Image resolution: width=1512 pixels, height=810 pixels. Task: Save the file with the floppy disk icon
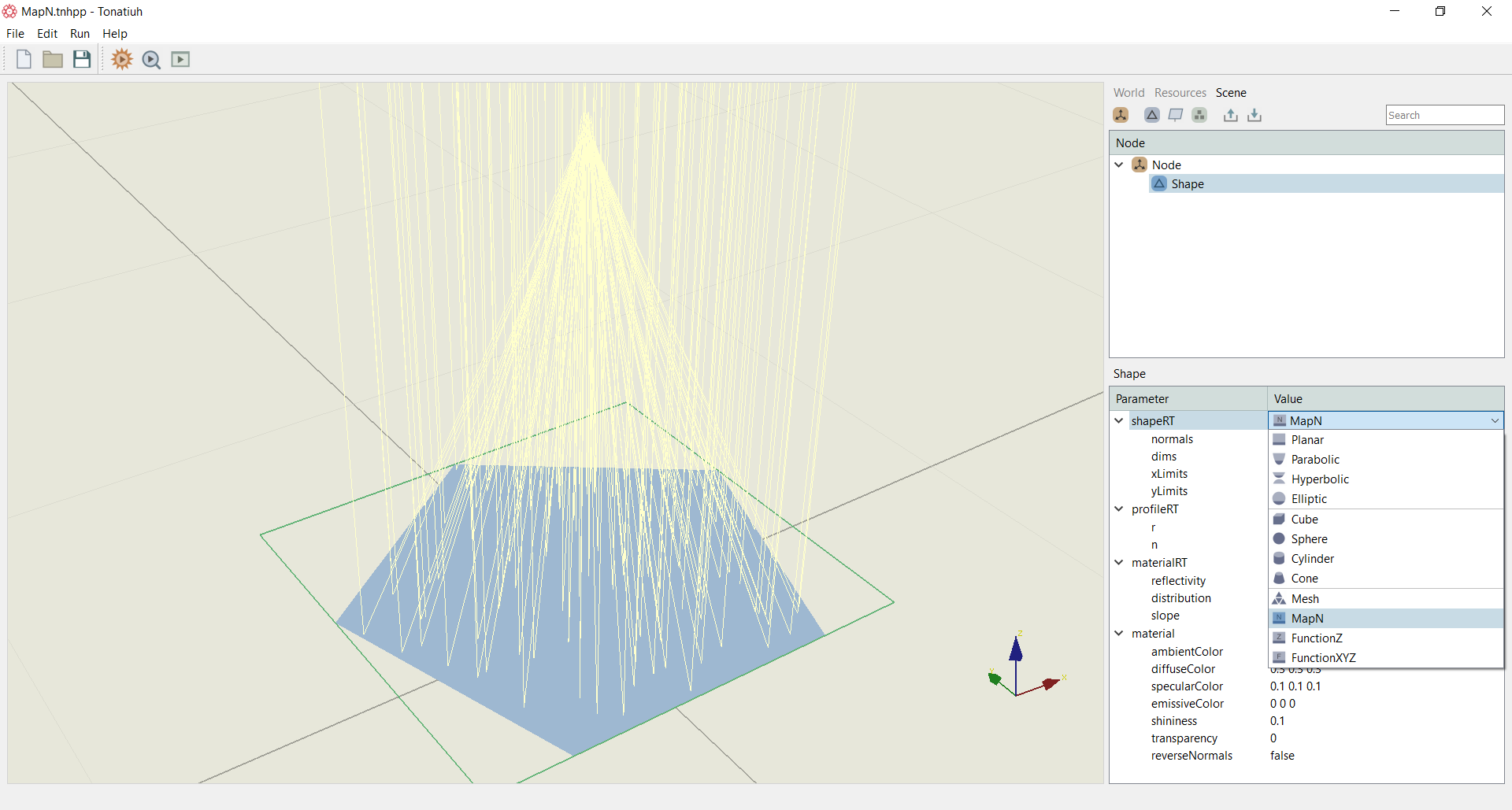(82, 59)
